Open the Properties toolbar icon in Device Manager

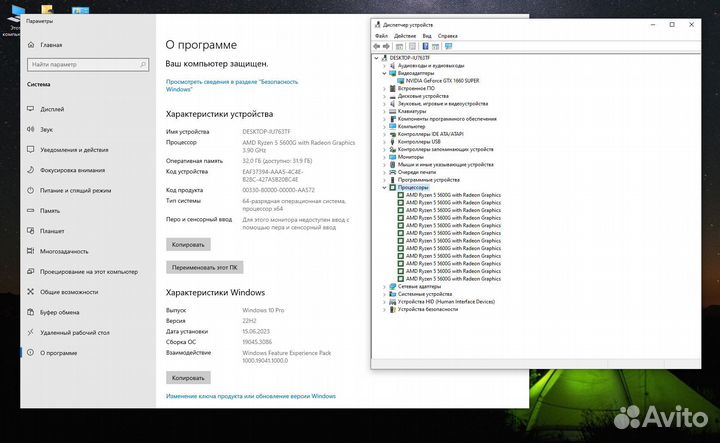coord(412,46)
